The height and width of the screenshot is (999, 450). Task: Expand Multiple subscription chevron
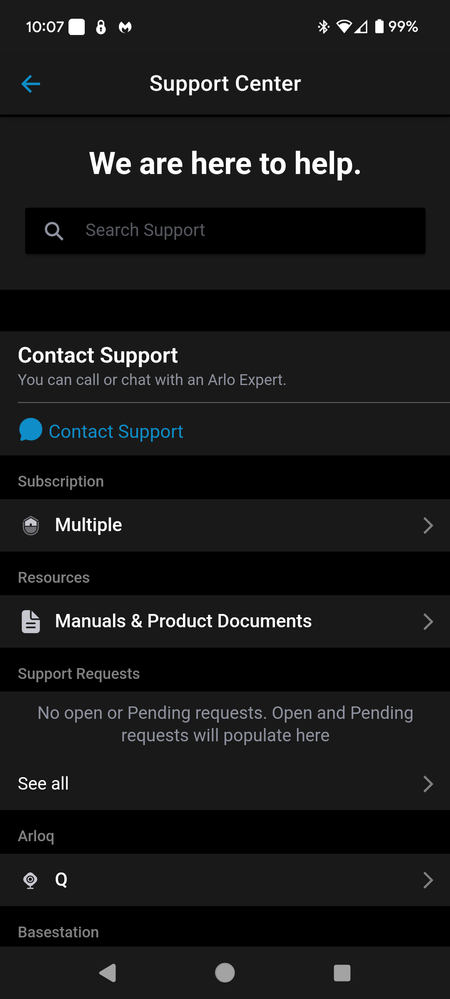click(428, 526)
